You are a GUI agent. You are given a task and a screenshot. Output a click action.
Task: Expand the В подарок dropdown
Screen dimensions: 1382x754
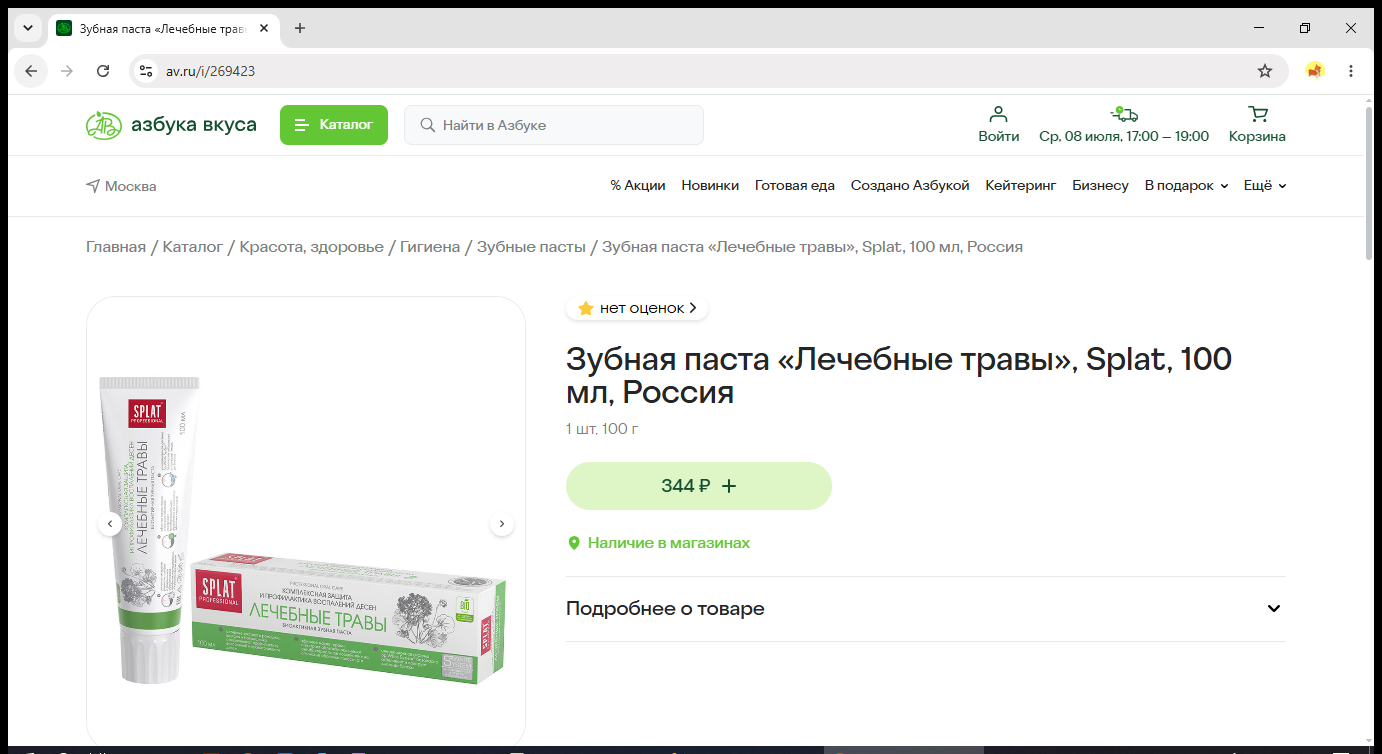1186,186
